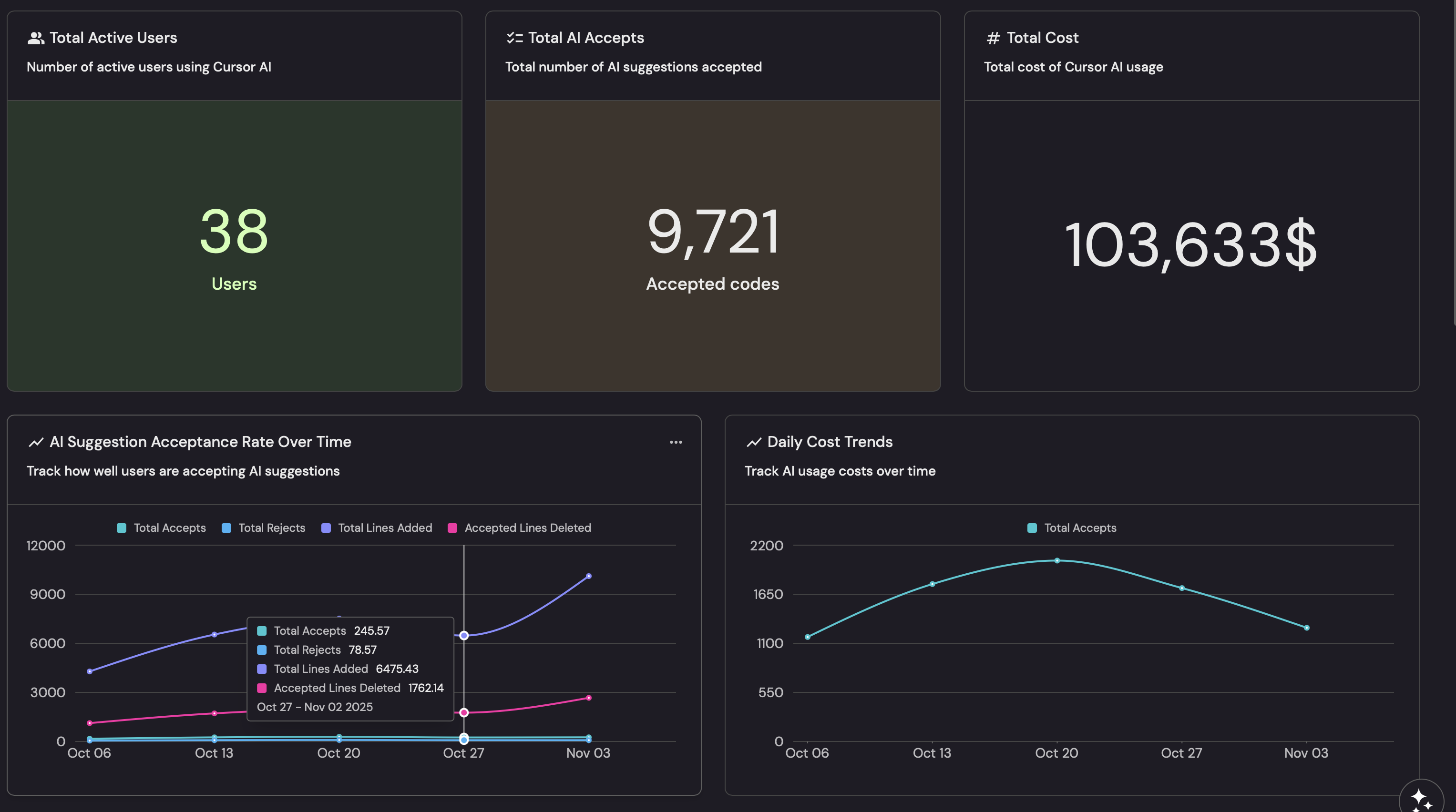Click the hash icon beside Total Cost
1456x812 pixels.
coord(993,38)
